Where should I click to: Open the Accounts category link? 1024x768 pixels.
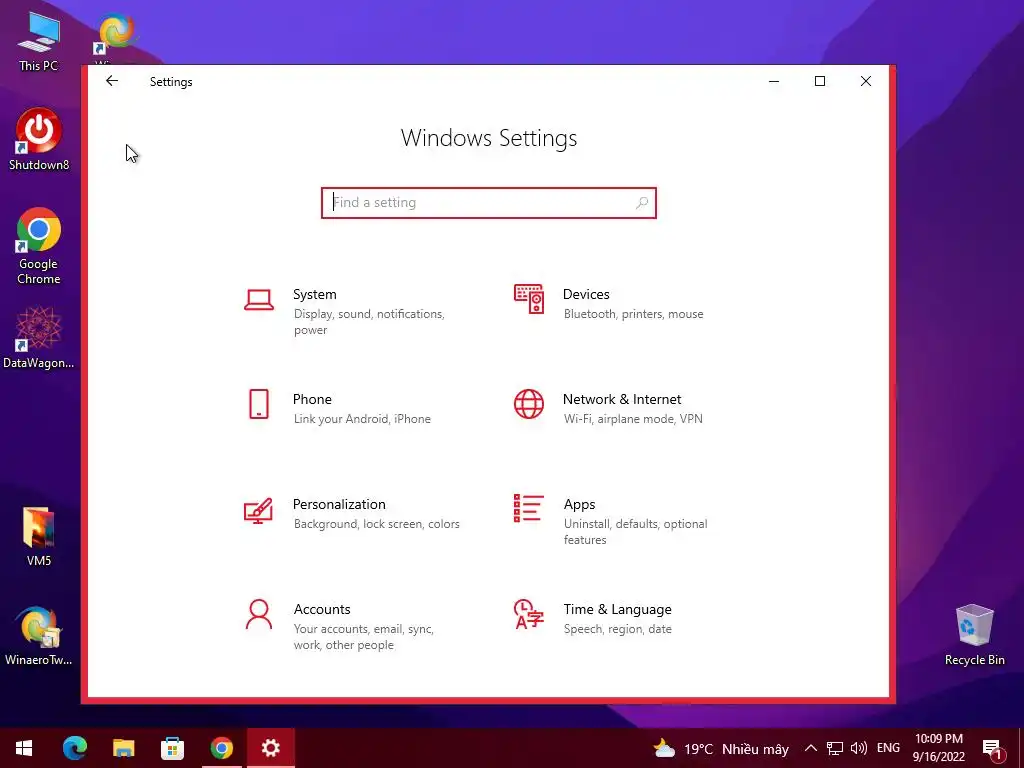(x=322, y=609)
